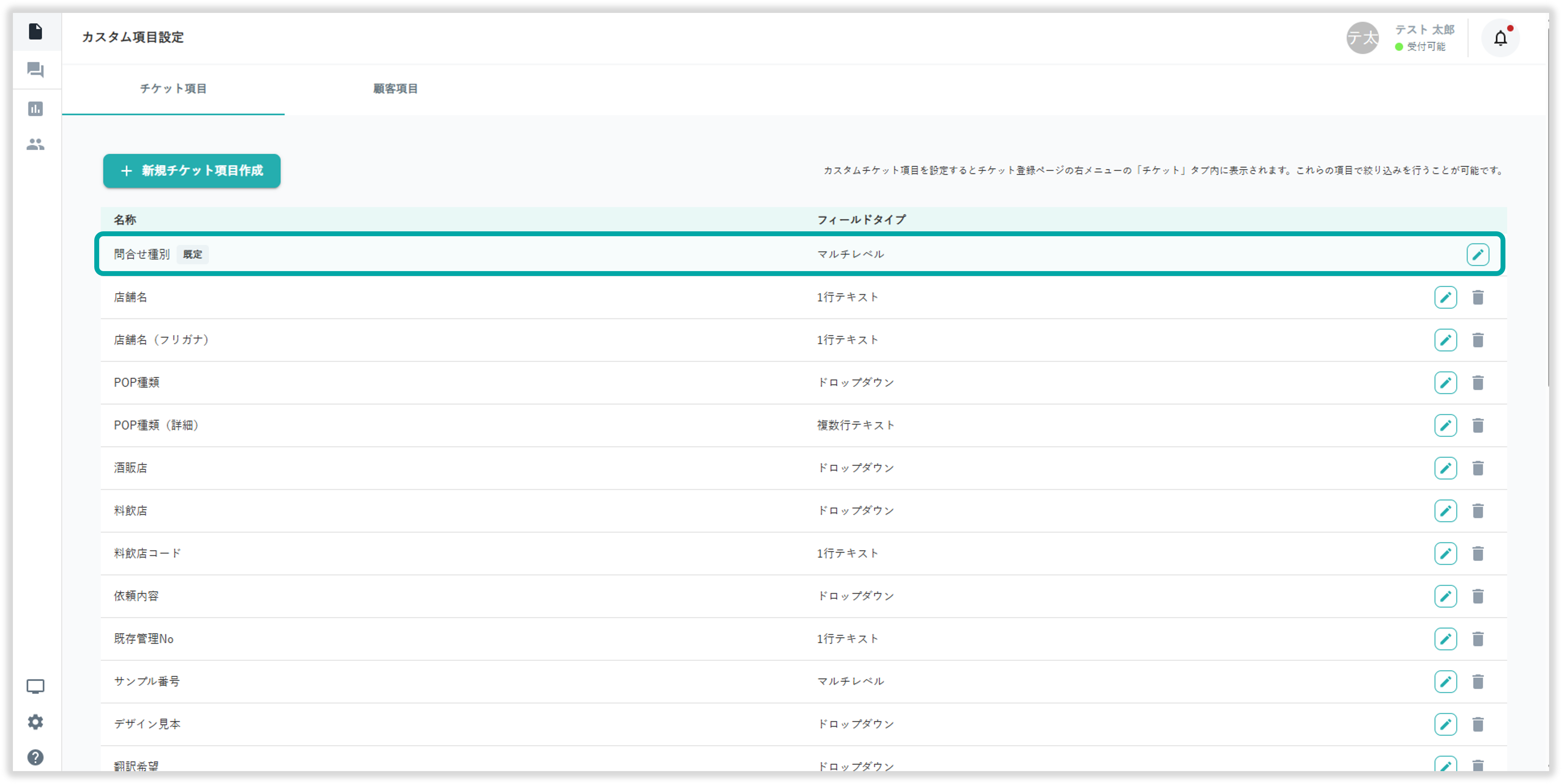The height and width of the screenshot is (784, 1562).
Task: Open the customers people icon in sidebar
Action: [35, 144]
